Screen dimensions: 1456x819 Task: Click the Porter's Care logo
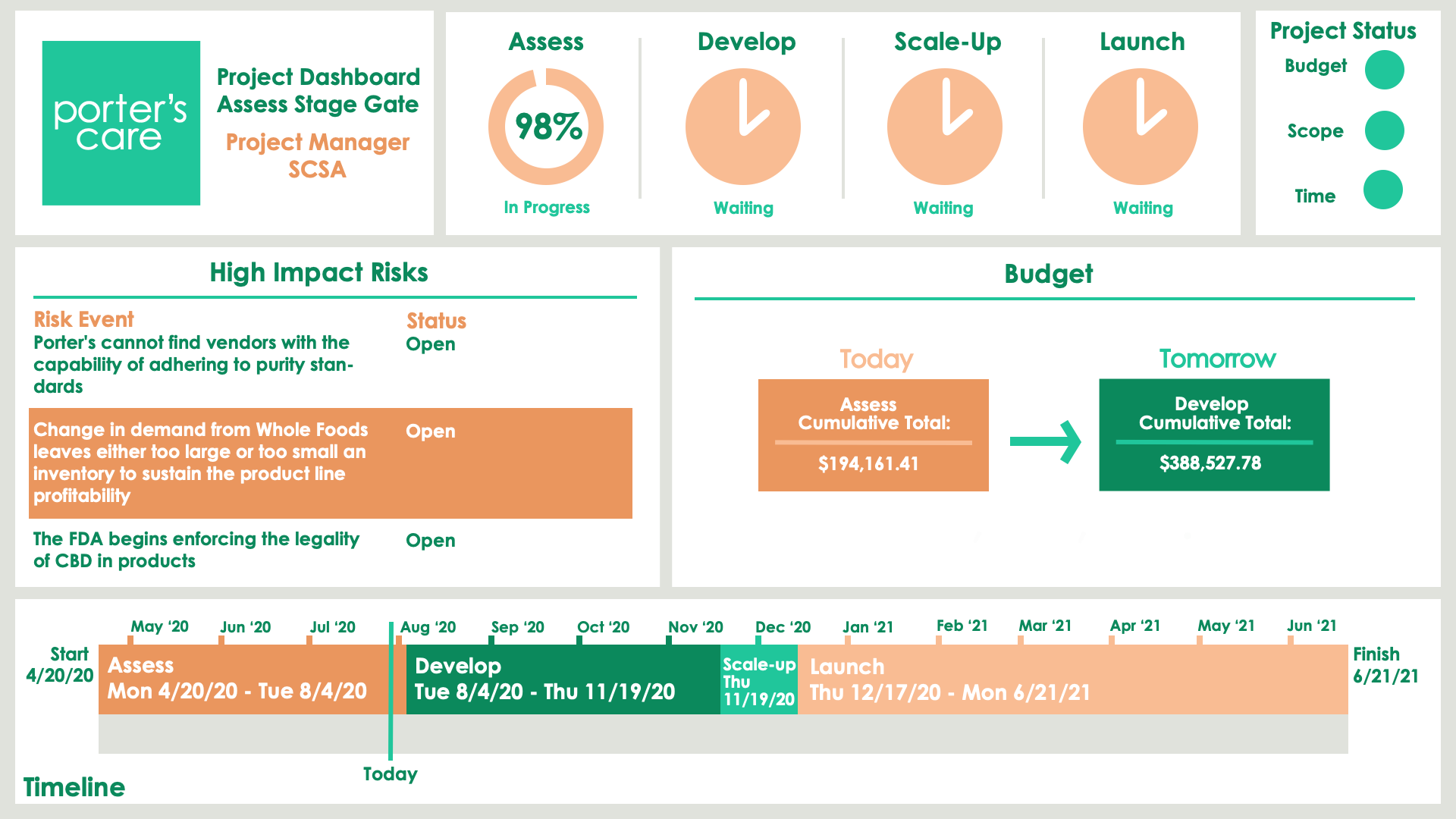click(x=121, y=123)
